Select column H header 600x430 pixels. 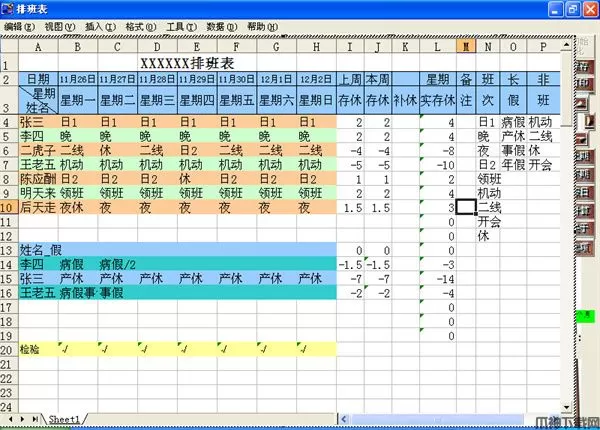click(x=316, y=47)
